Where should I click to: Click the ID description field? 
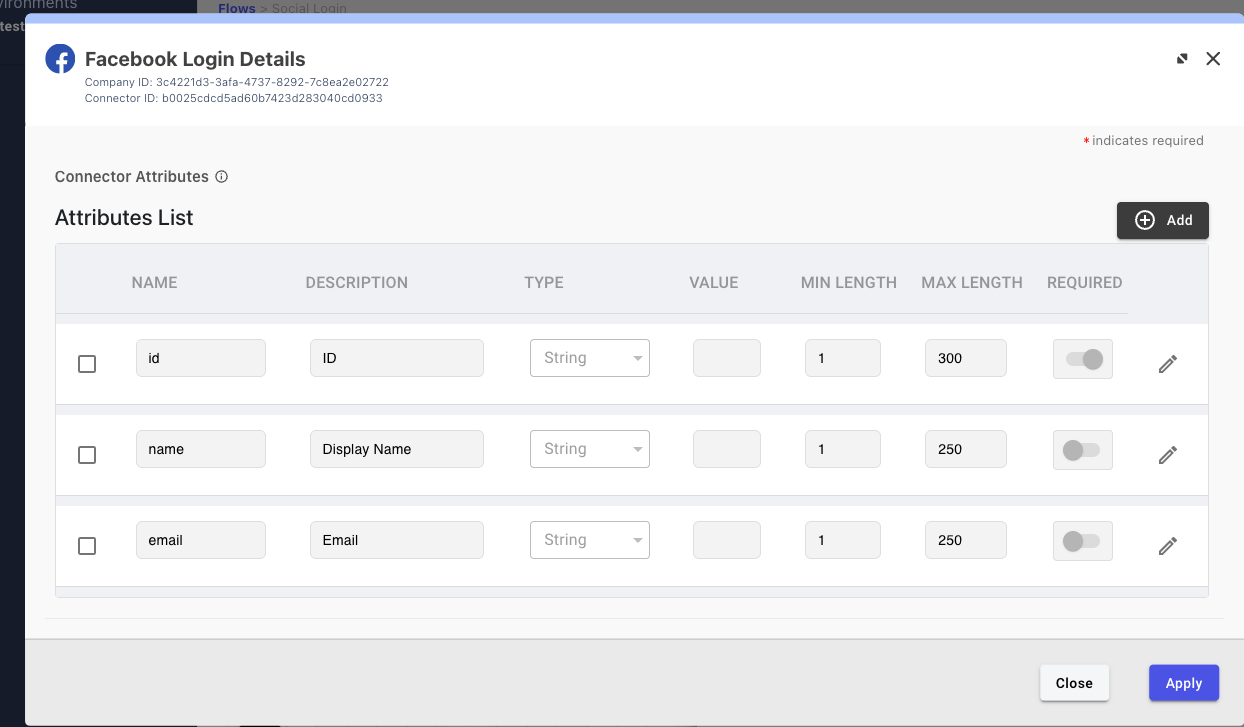tap(397, 358)
